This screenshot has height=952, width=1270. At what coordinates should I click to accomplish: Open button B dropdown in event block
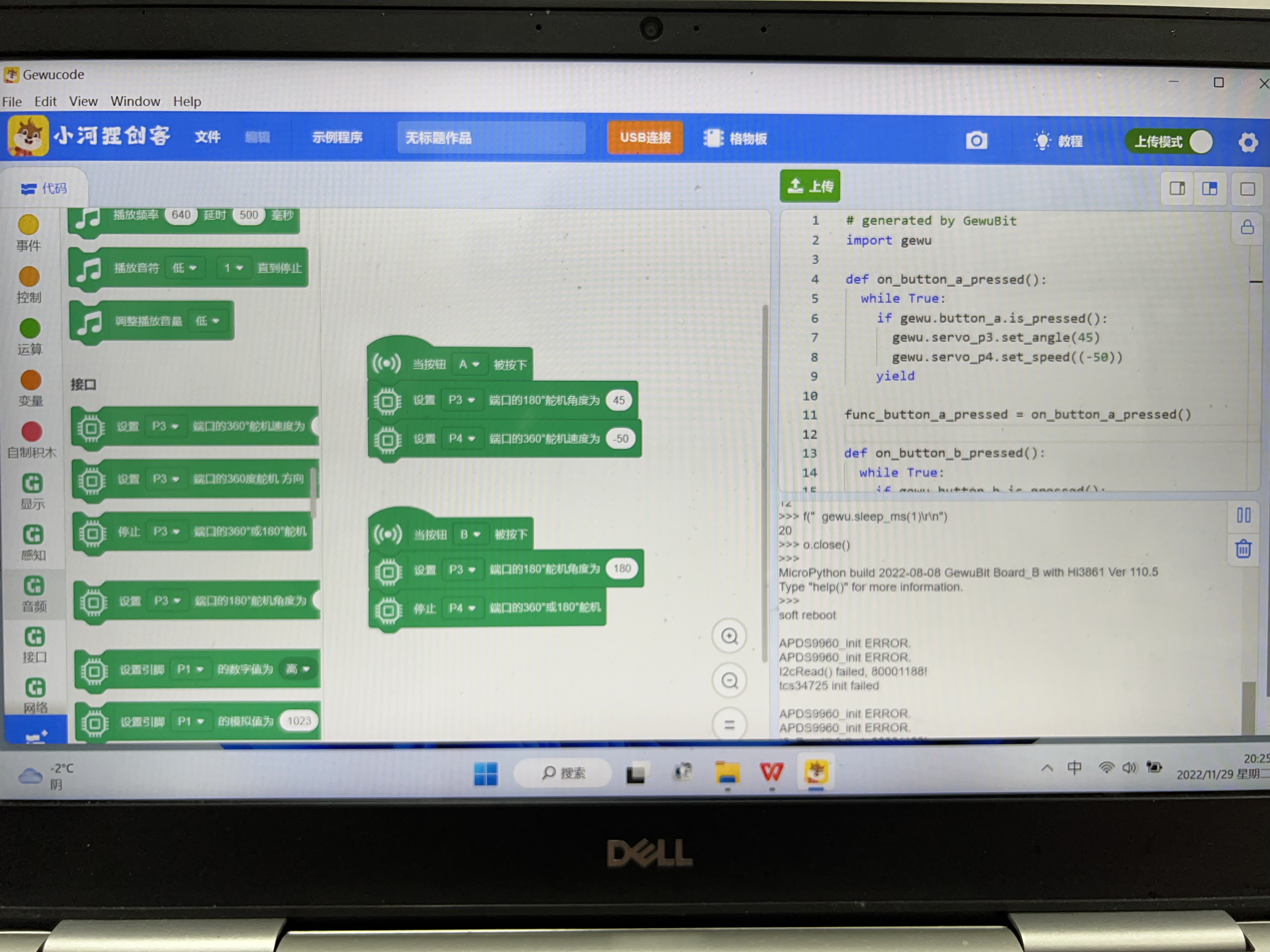coord(470,534)
